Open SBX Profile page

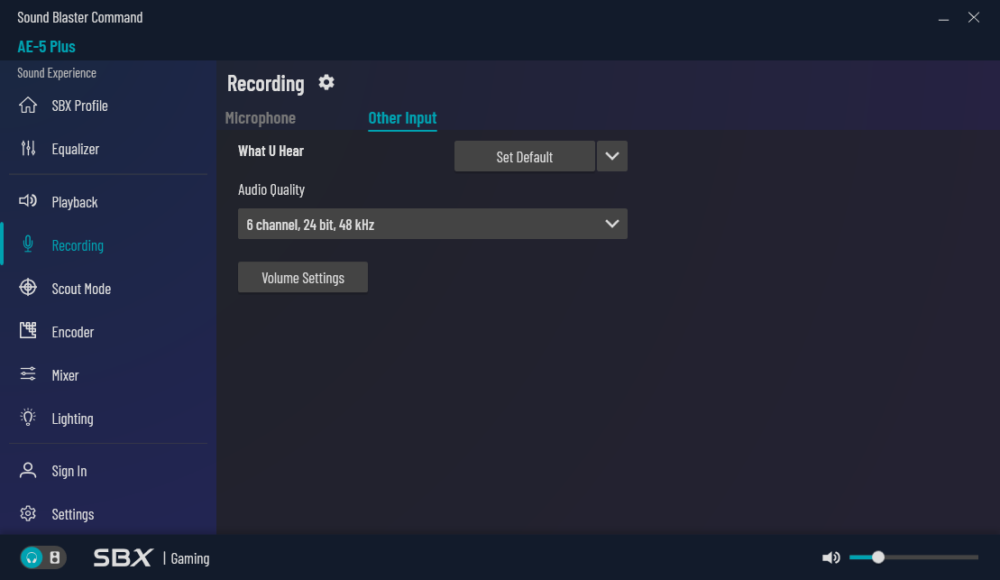point(80,106)
